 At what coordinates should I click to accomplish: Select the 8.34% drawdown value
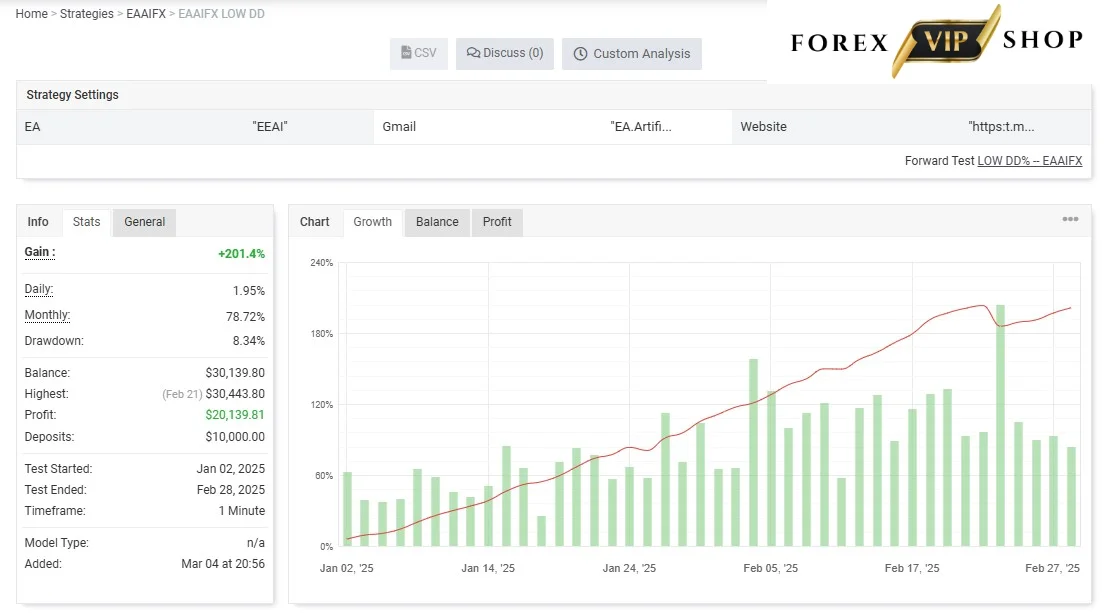pos(249,341)
